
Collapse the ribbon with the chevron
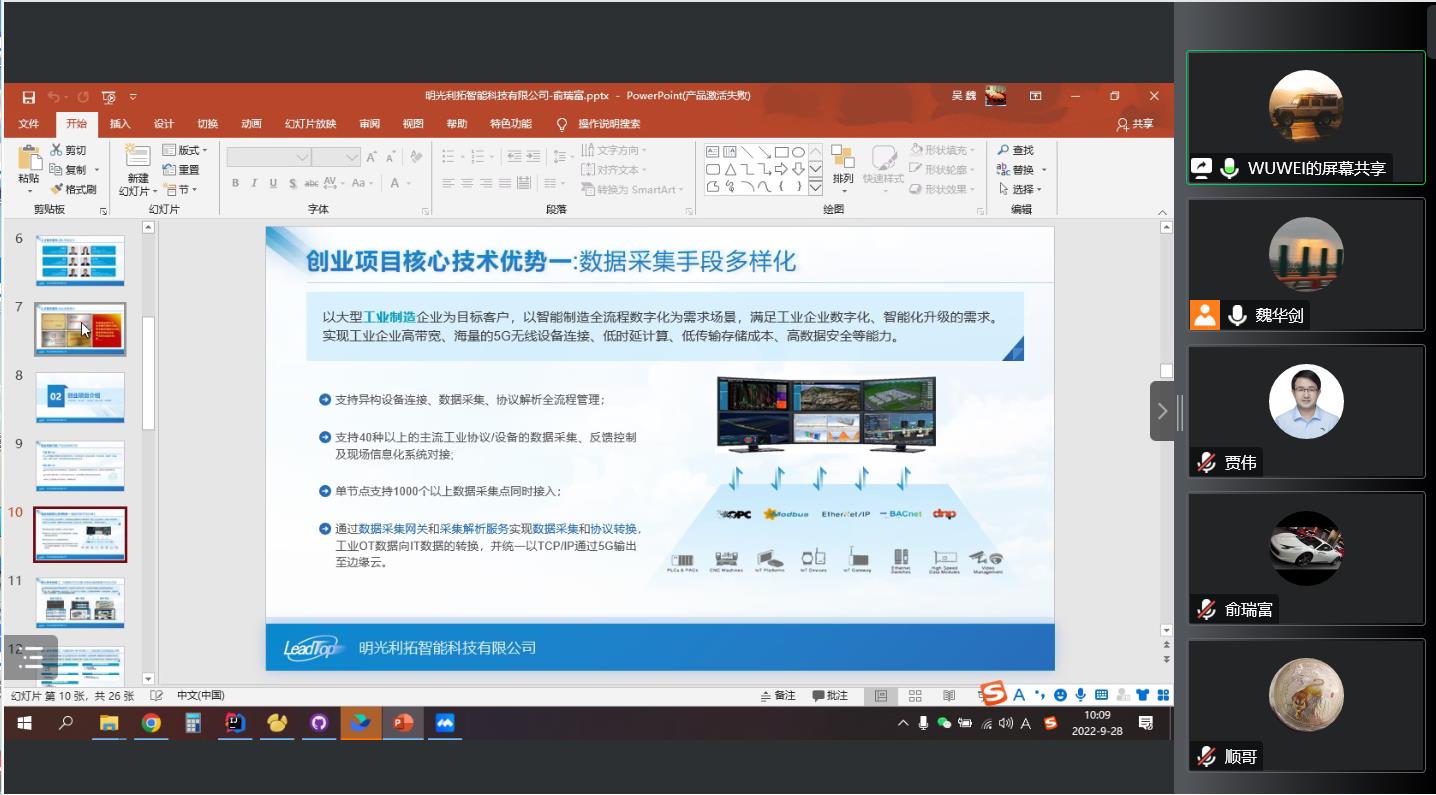point(1162,212)
